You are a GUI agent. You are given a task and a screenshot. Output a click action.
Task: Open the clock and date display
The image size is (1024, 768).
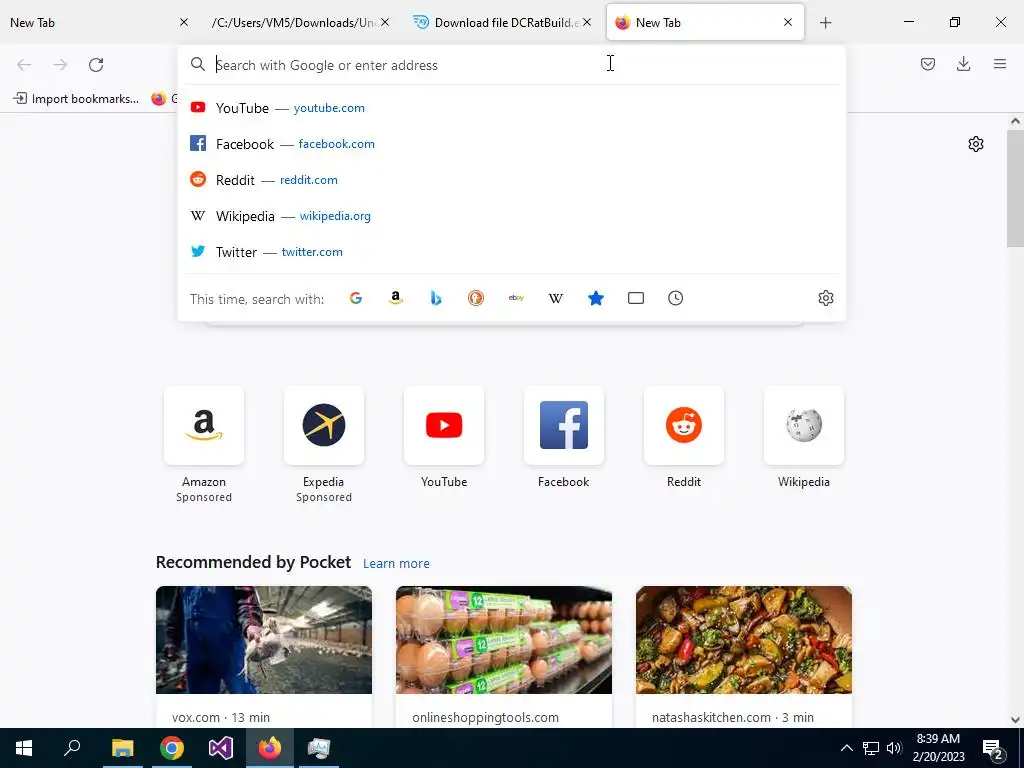[938, 748]
